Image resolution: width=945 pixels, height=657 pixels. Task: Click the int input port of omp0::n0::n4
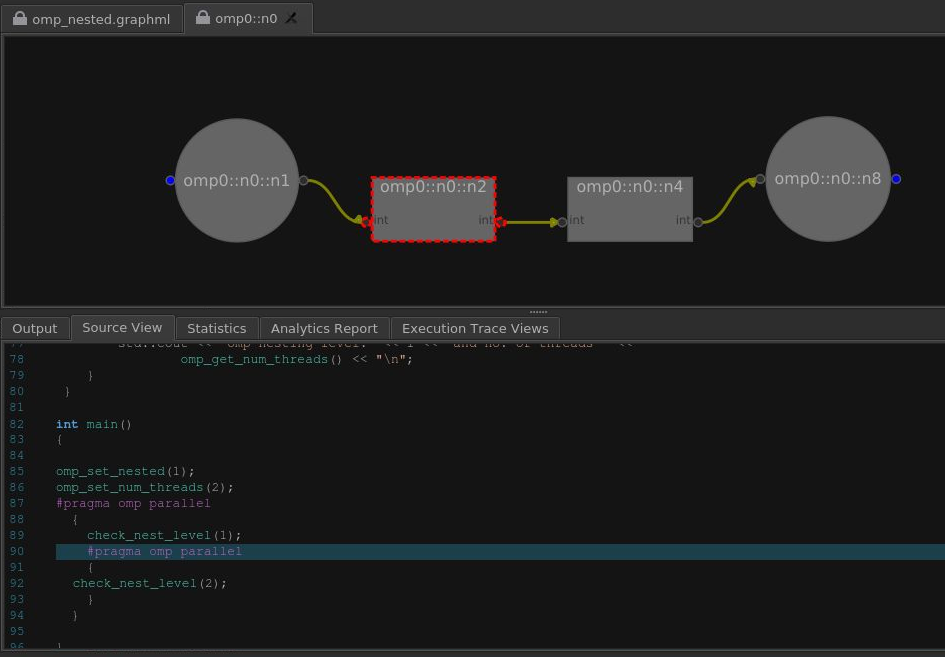click(x=563, y=222)
